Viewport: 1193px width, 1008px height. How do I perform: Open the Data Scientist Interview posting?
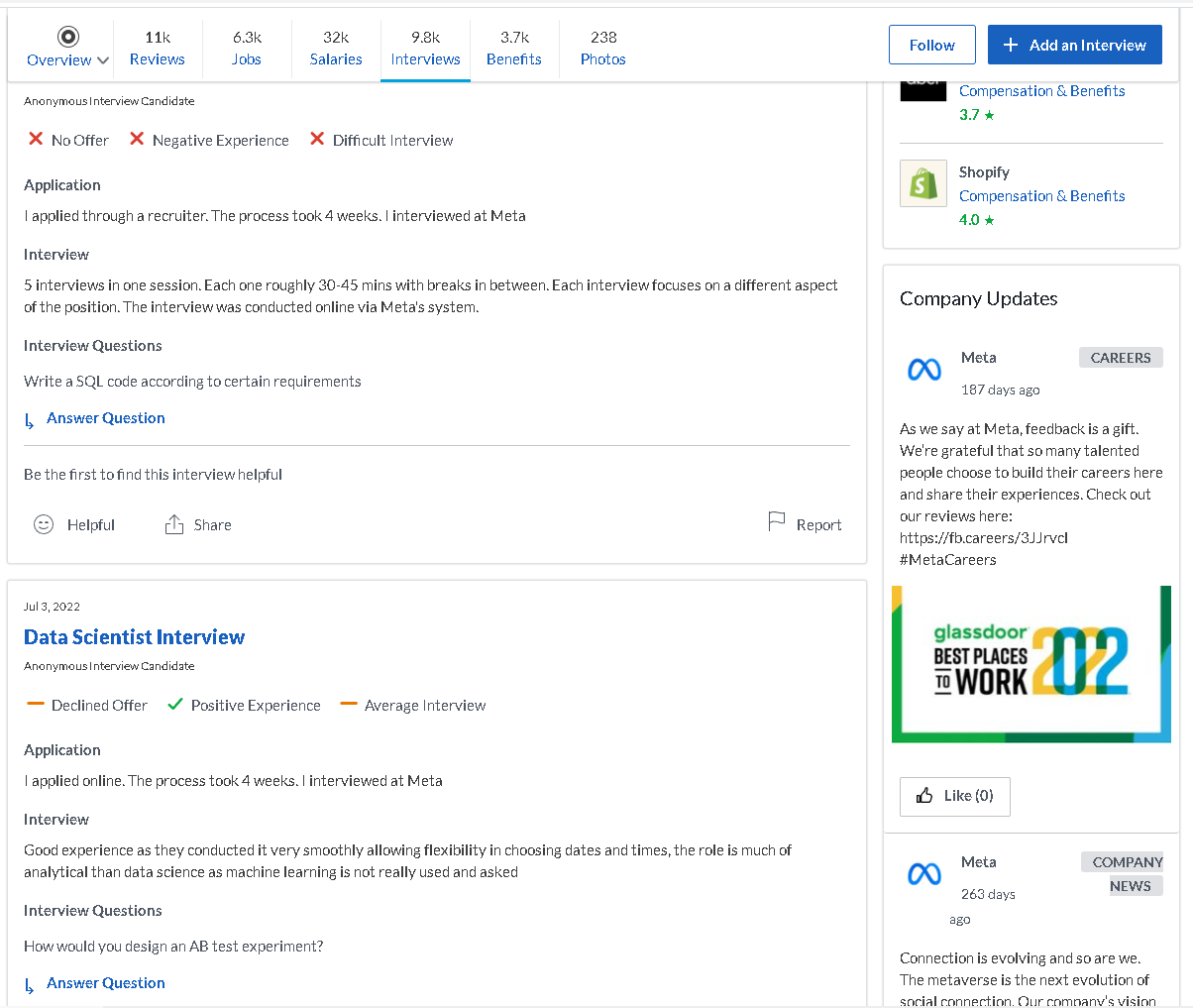134,637
